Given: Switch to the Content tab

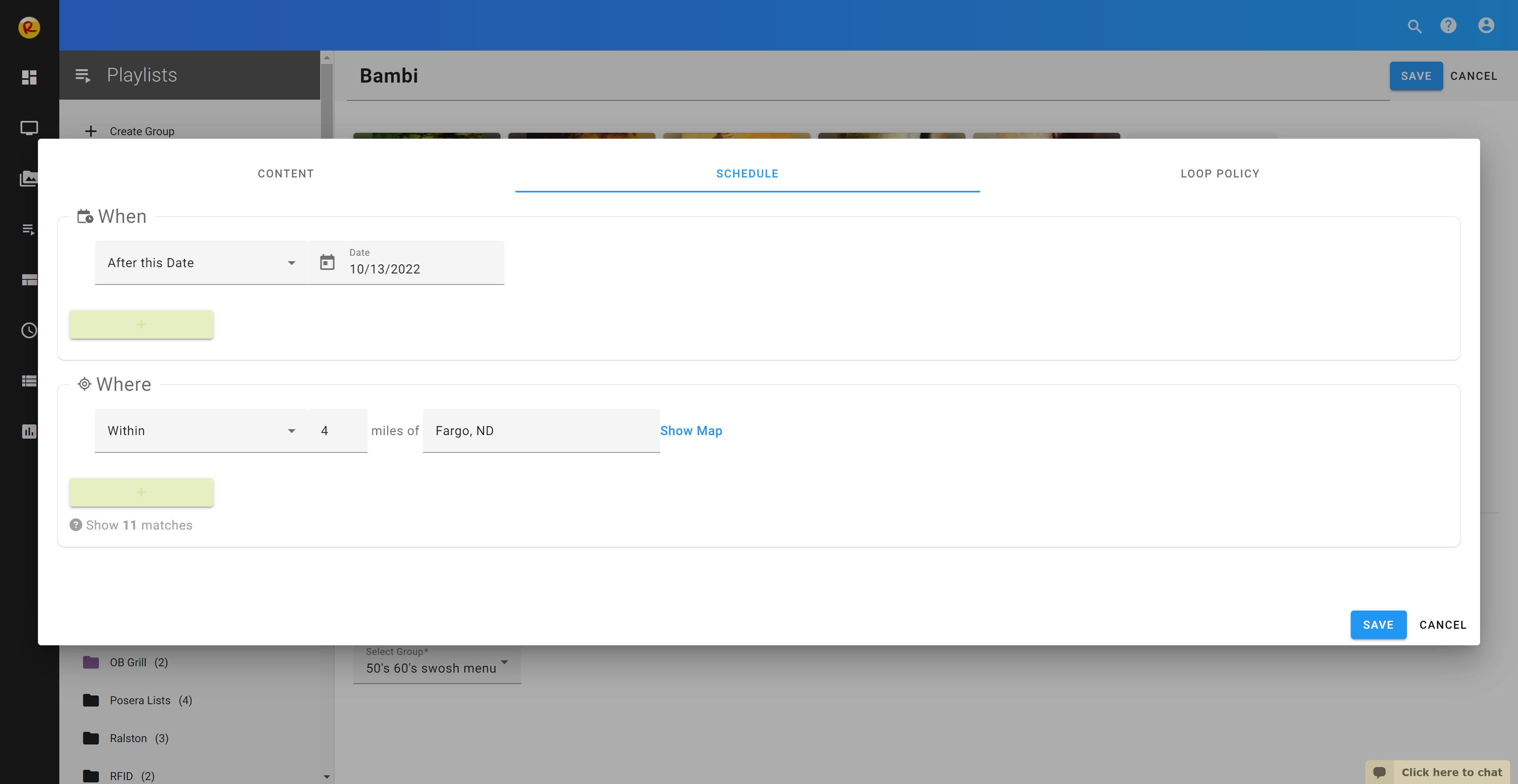Looking at the screenshot, I should pos(286,173).
